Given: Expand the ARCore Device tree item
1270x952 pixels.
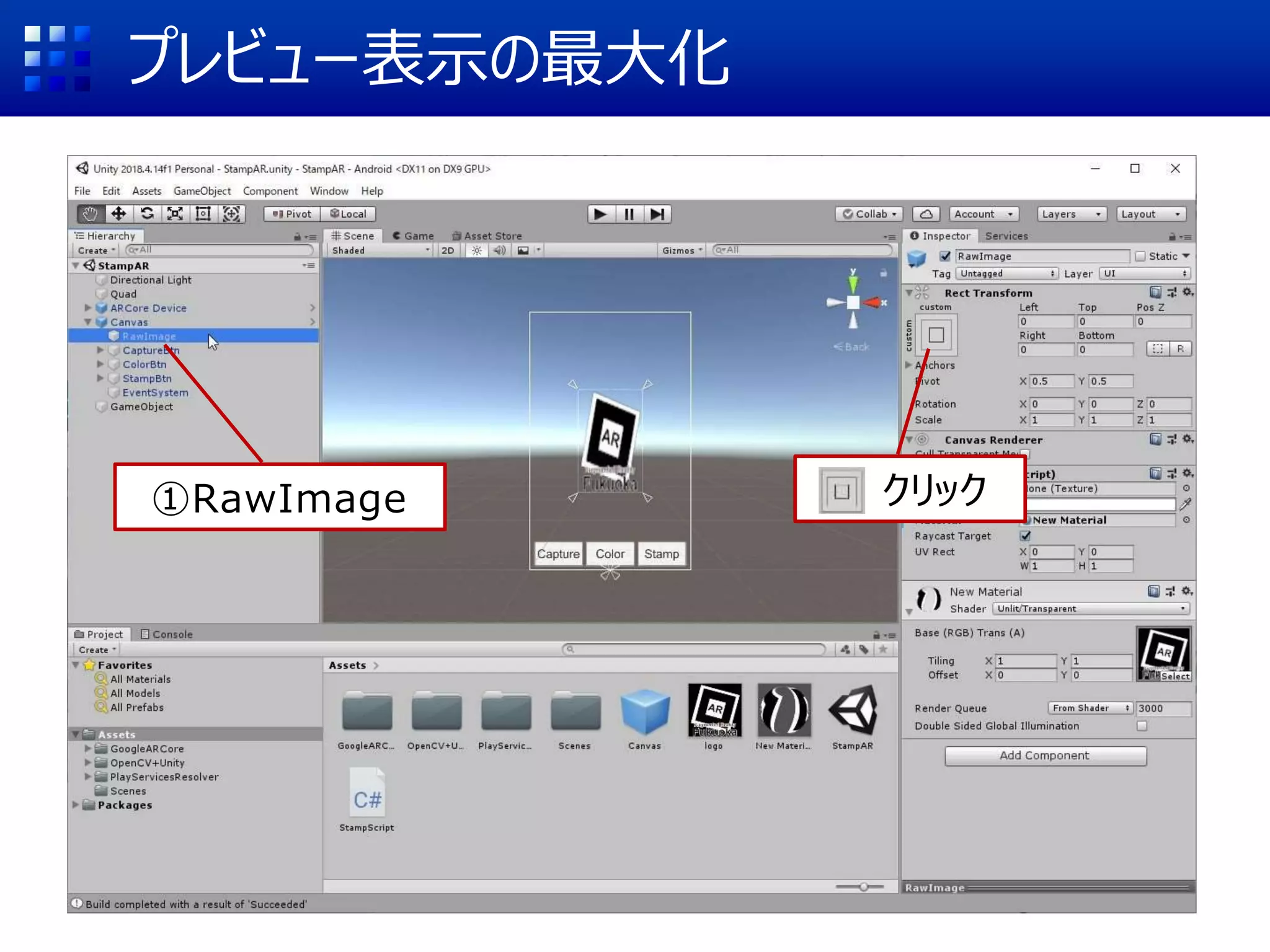Looking at the screenshot, I should click(x=87, y=308).
